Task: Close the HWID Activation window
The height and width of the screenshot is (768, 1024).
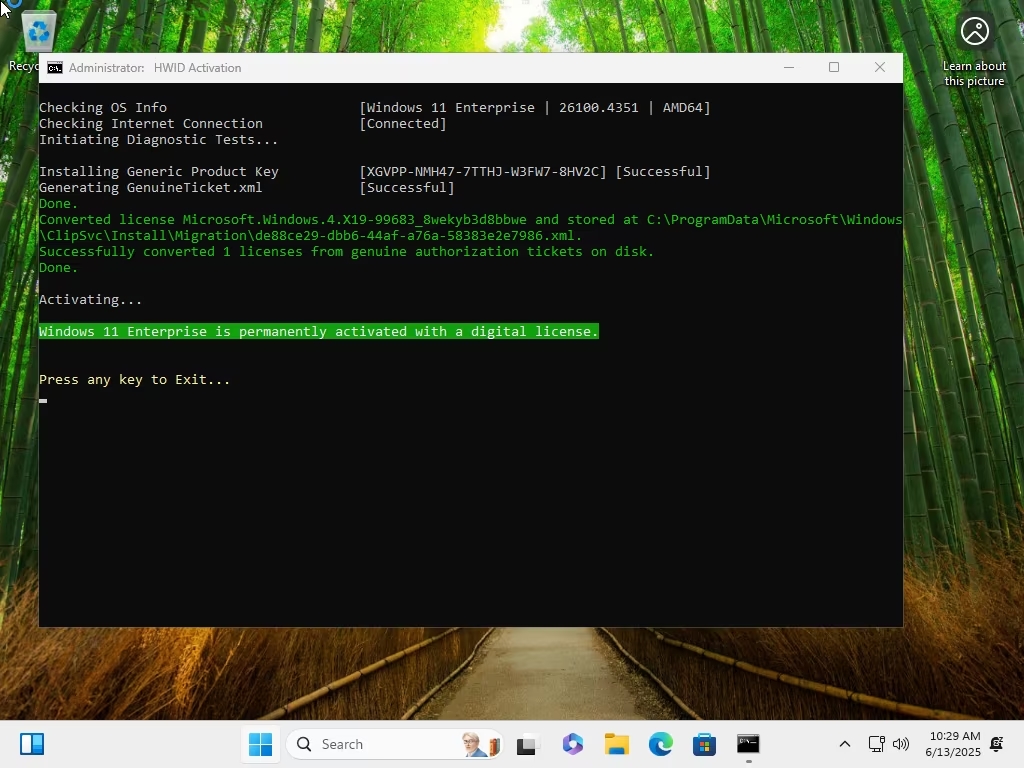Action: 880,67
